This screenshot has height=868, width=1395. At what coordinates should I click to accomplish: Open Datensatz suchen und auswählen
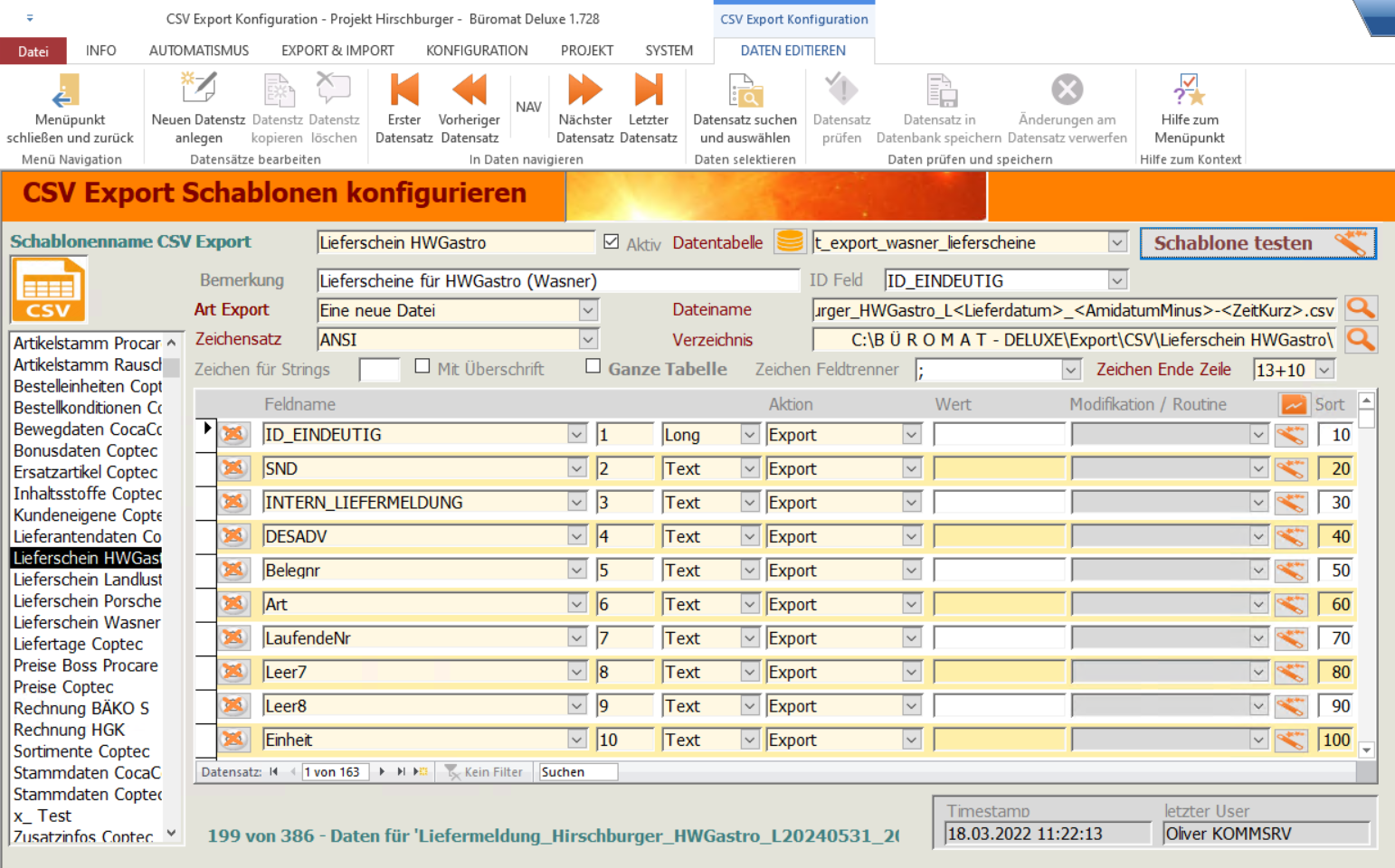(745, 91)
